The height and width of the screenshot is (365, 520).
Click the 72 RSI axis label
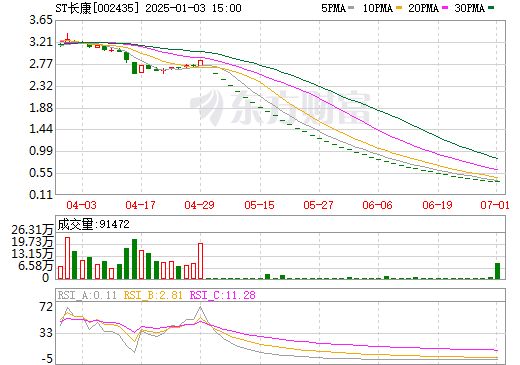tap(46, 307)
